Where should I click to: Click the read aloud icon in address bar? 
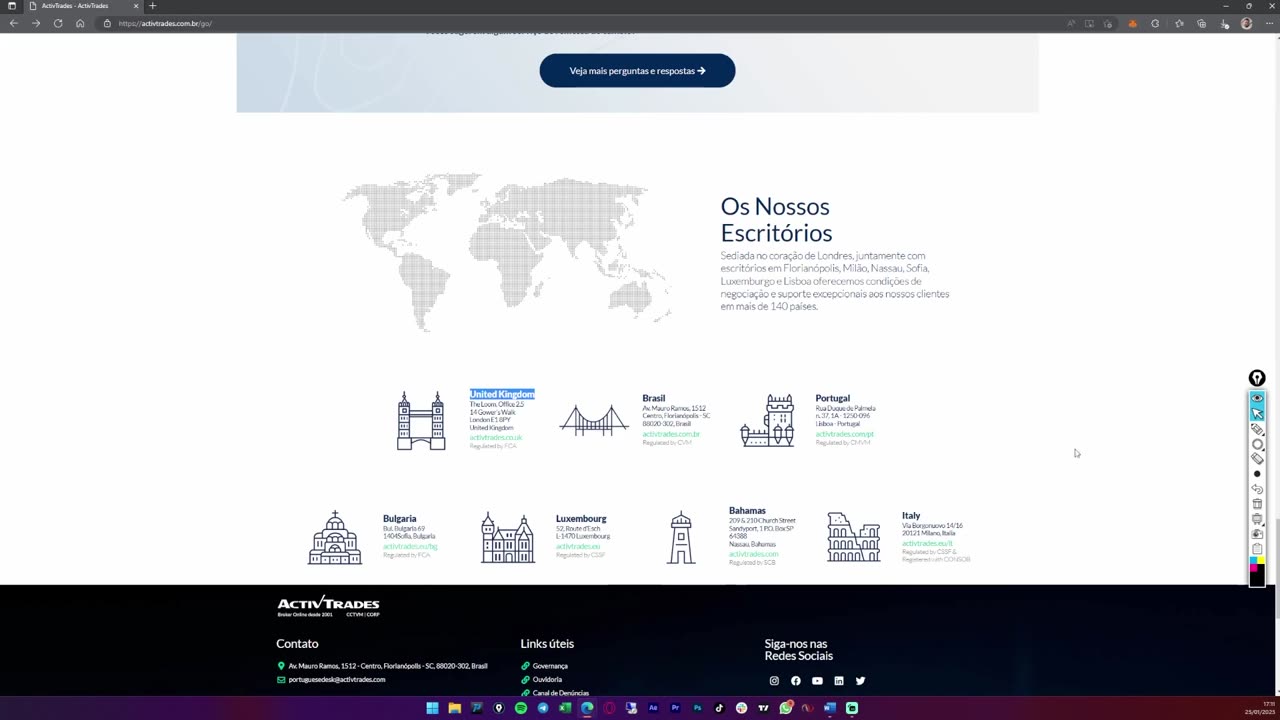point(1071,23)
